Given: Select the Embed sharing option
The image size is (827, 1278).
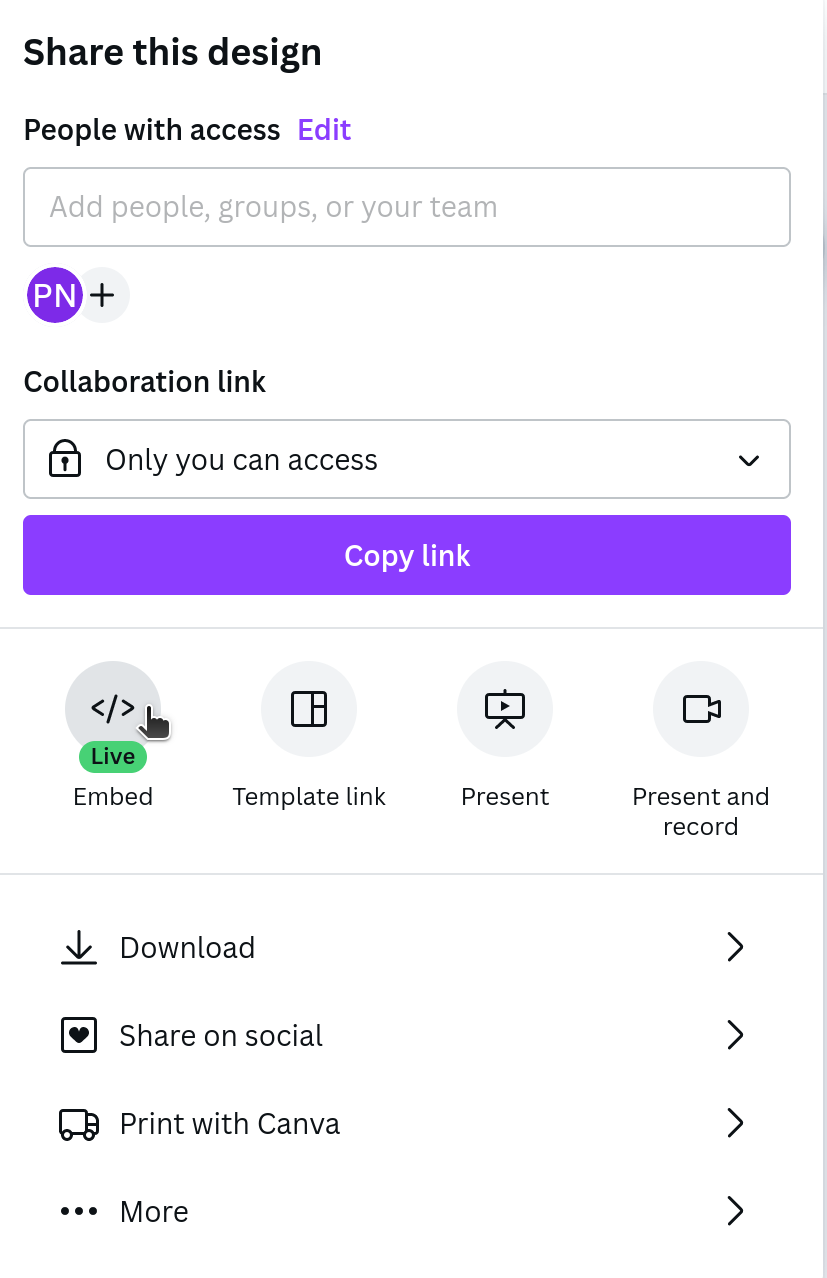Looking at the screenshot, I should click(x=113, y=708).
